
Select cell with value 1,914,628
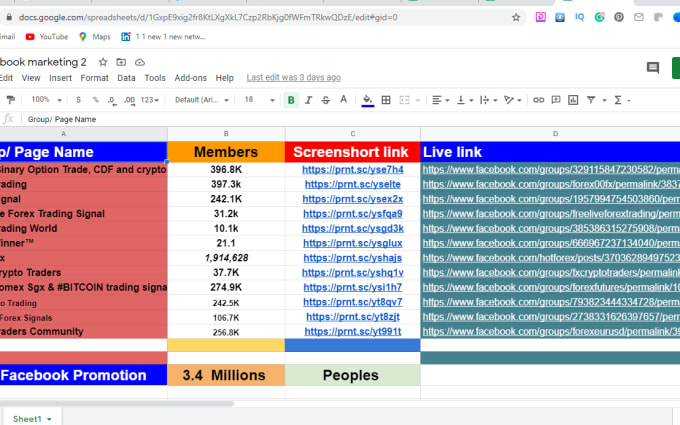(226, 258)
